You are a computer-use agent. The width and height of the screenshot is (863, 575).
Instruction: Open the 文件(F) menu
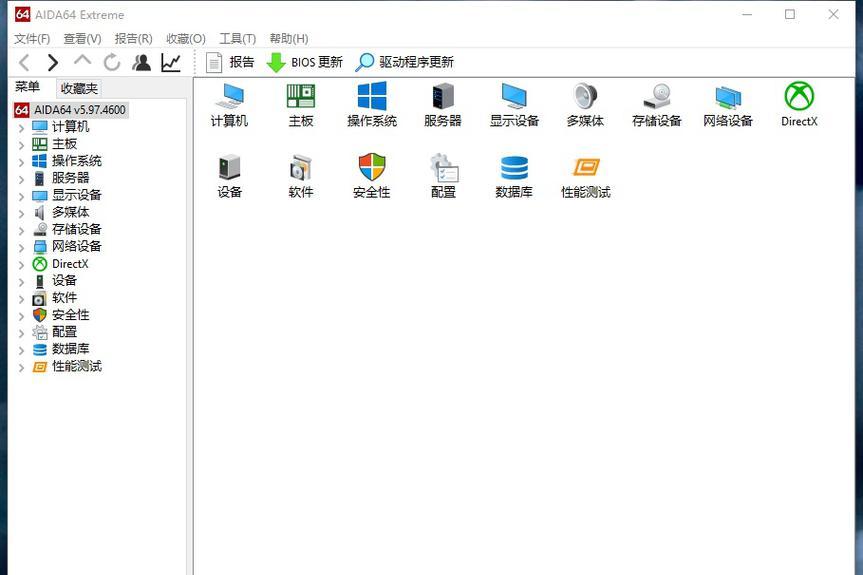point(32,39)
